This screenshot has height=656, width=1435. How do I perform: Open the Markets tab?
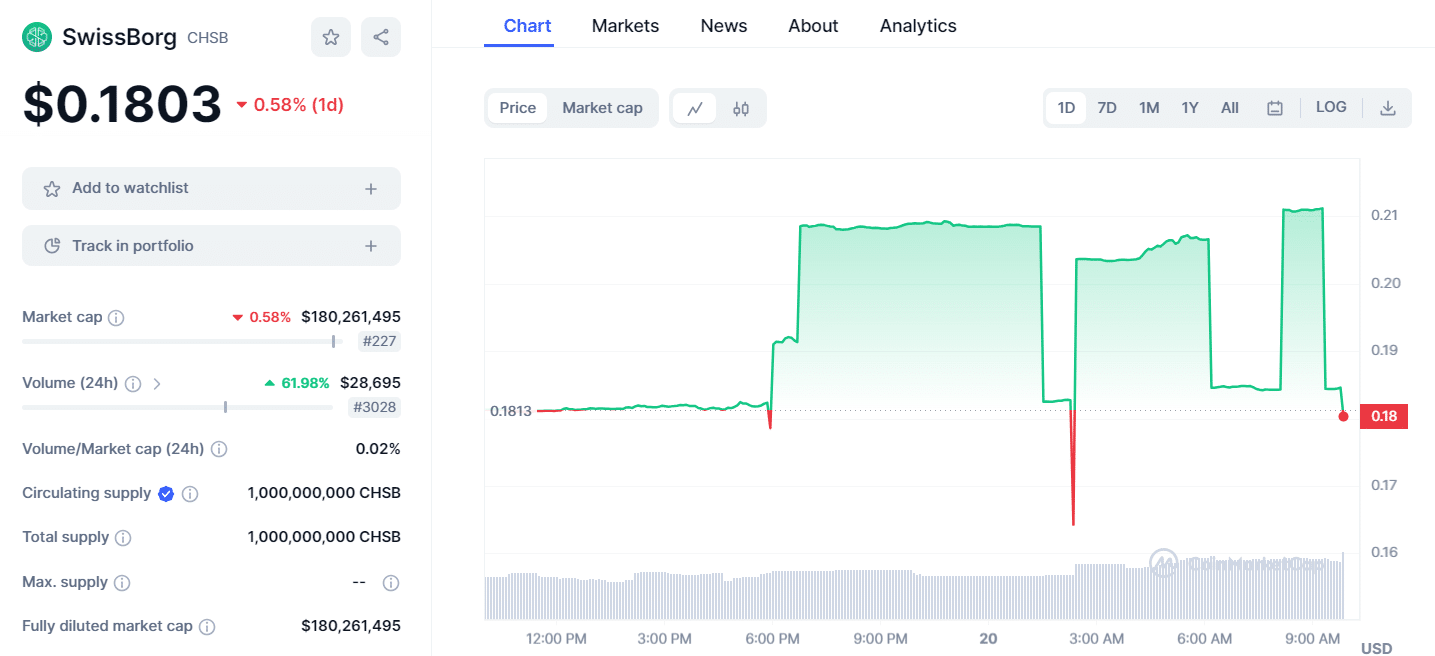point(625,26)
